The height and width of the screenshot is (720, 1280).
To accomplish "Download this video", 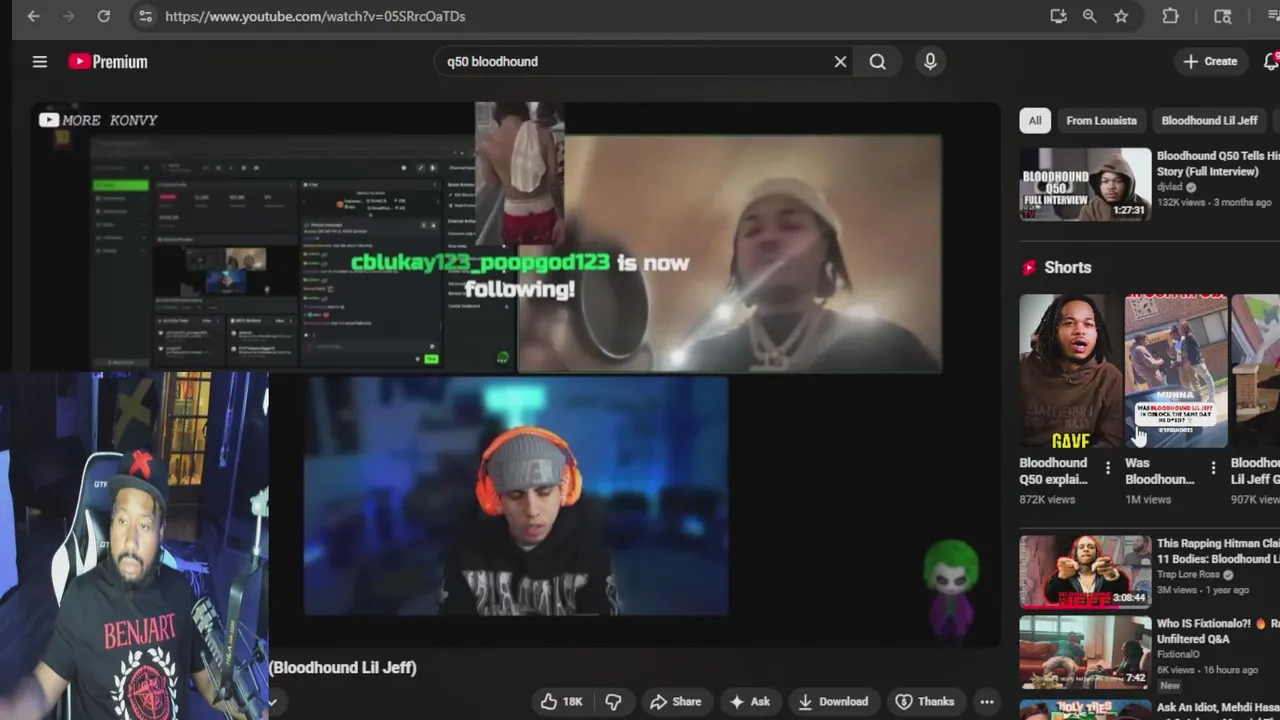I will 832,701.
